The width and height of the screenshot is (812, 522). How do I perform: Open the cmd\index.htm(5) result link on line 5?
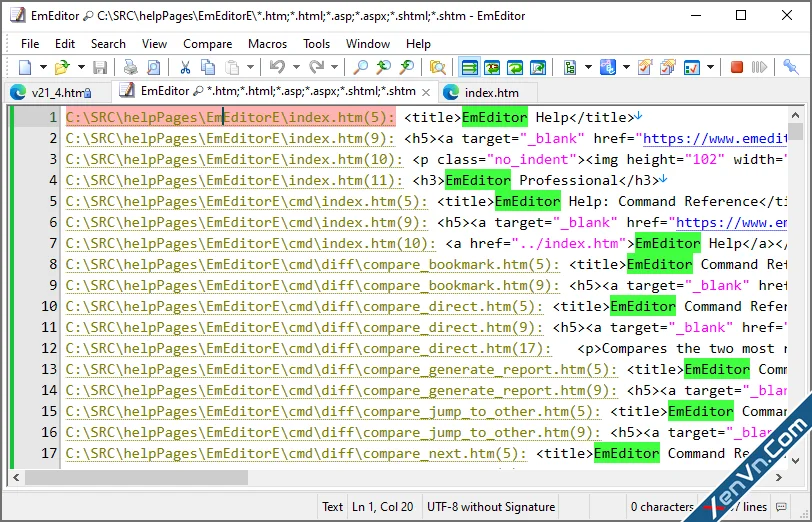pyautogui.click(x=246, y=201)
